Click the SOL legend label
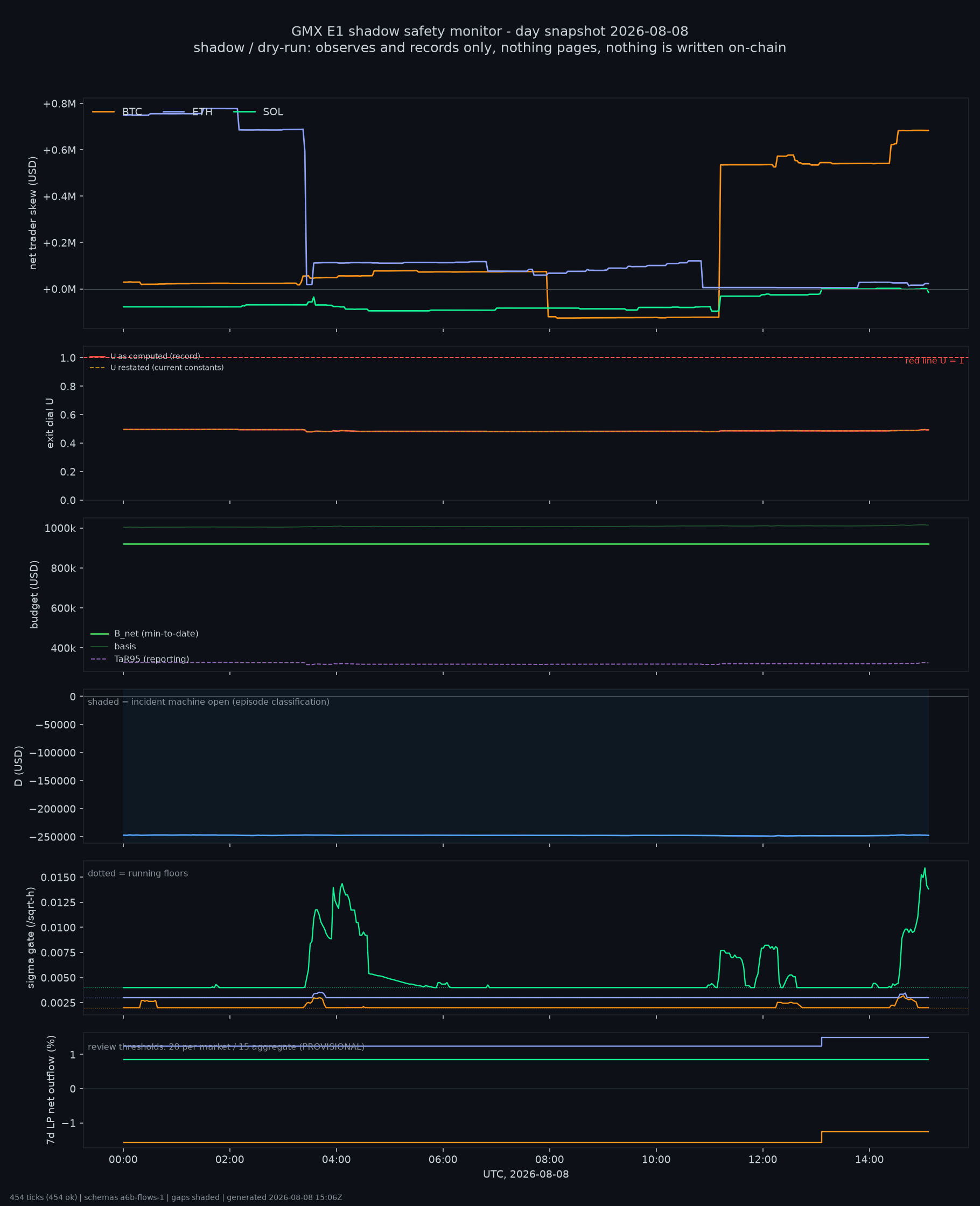 (x=273, y=112)
